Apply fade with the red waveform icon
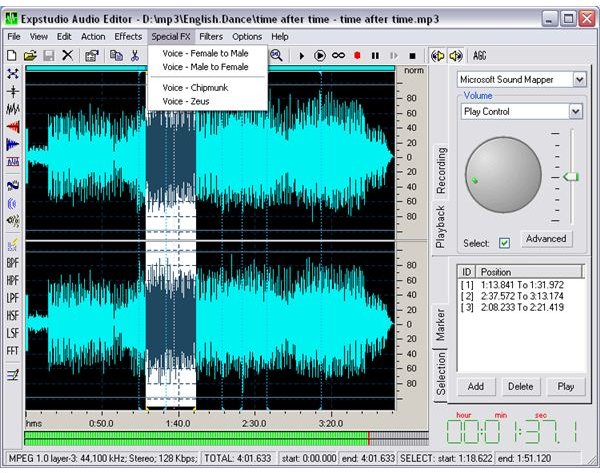The width and height of the screenshot is (600, 473). [13, 127]
